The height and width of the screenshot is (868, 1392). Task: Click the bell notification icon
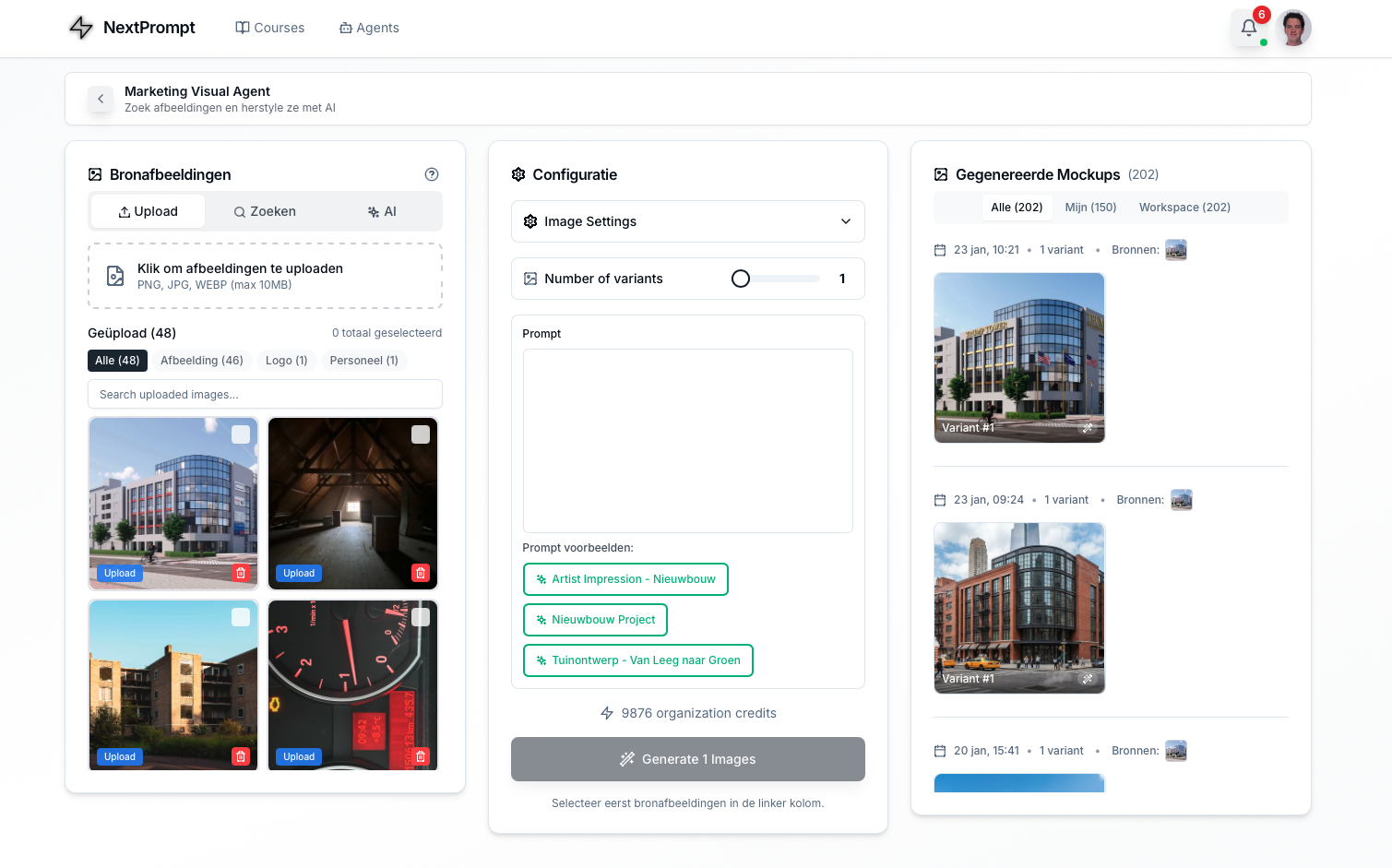pos(1248,28)
